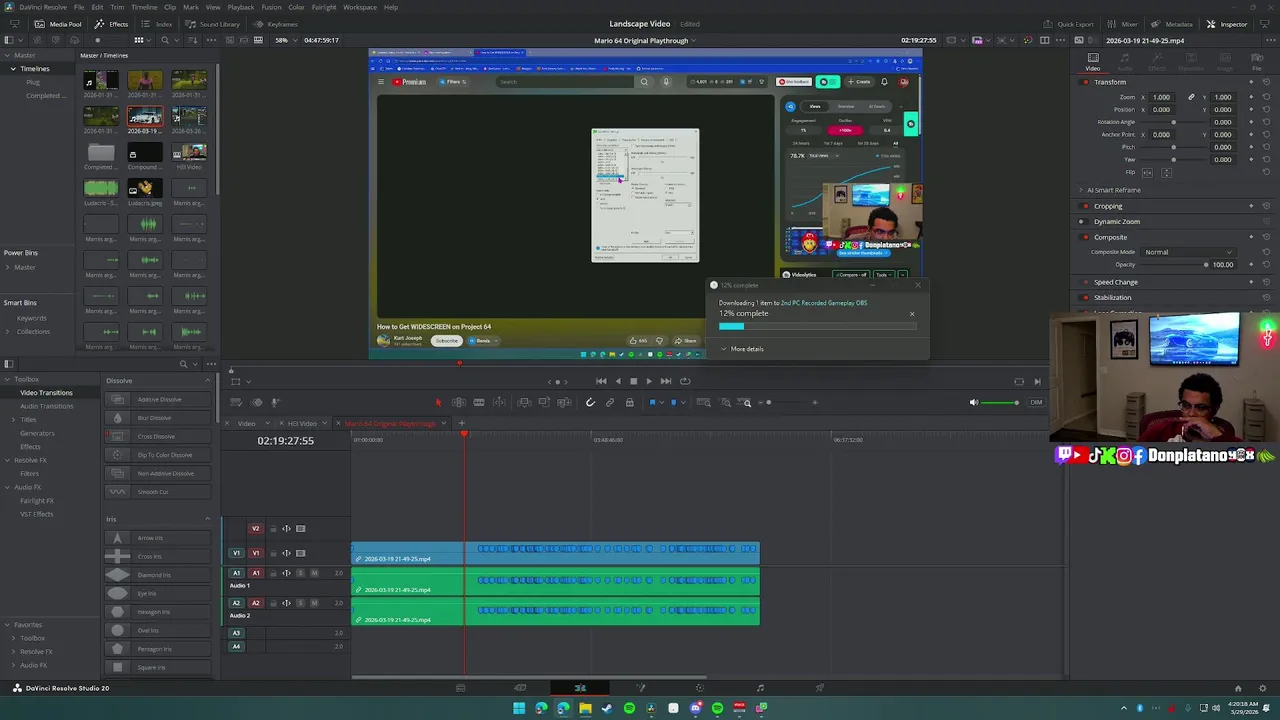Image resolution: width=1280 pixels, height=720 pixels.
Task: Open the Metadata panel
Action: coord(1172,24)
